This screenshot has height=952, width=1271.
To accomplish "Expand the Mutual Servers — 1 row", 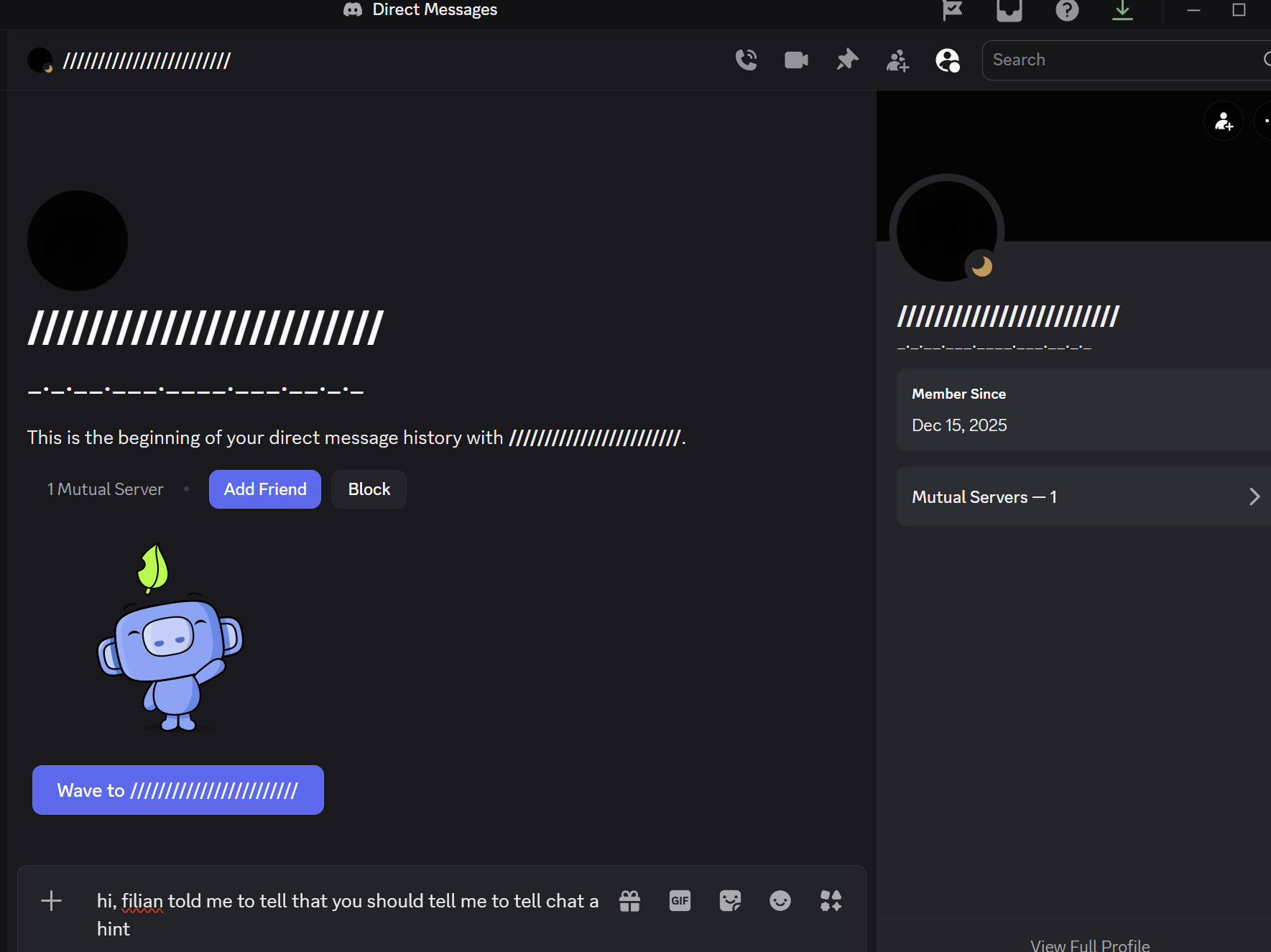I will 1083,496.
